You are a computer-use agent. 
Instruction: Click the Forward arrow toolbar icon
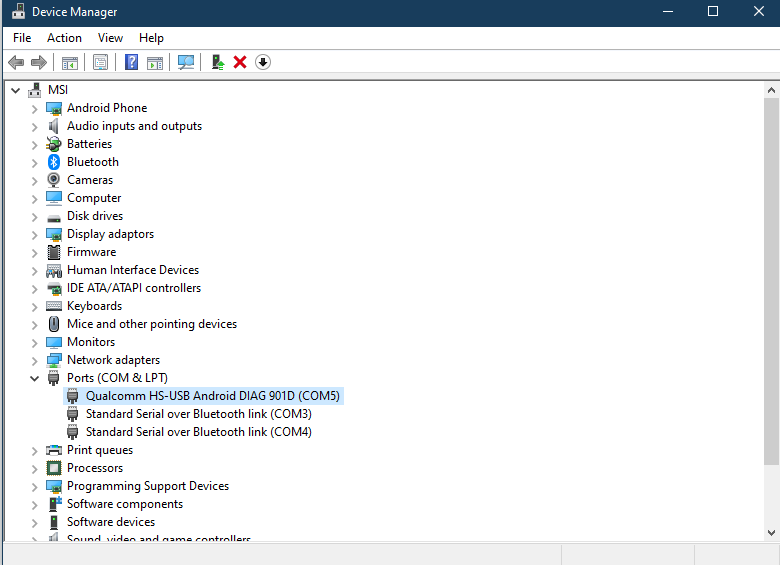(x=39, y=63)
